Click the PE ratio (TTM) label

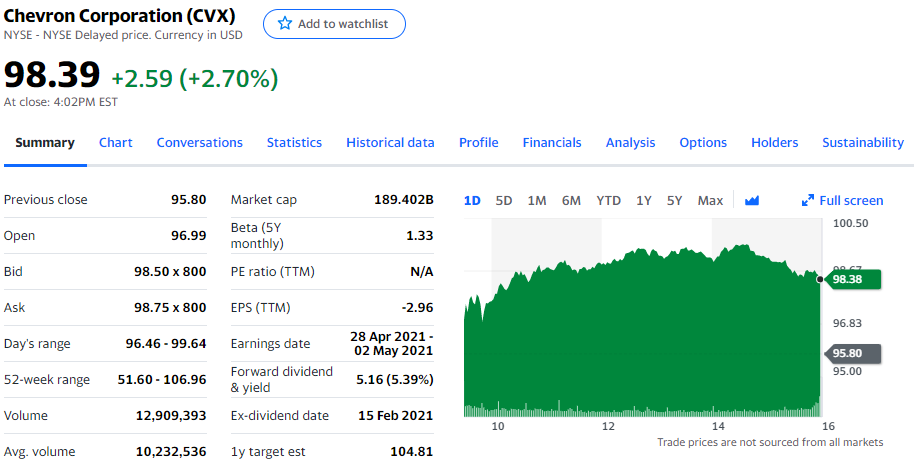coord(272,272)
